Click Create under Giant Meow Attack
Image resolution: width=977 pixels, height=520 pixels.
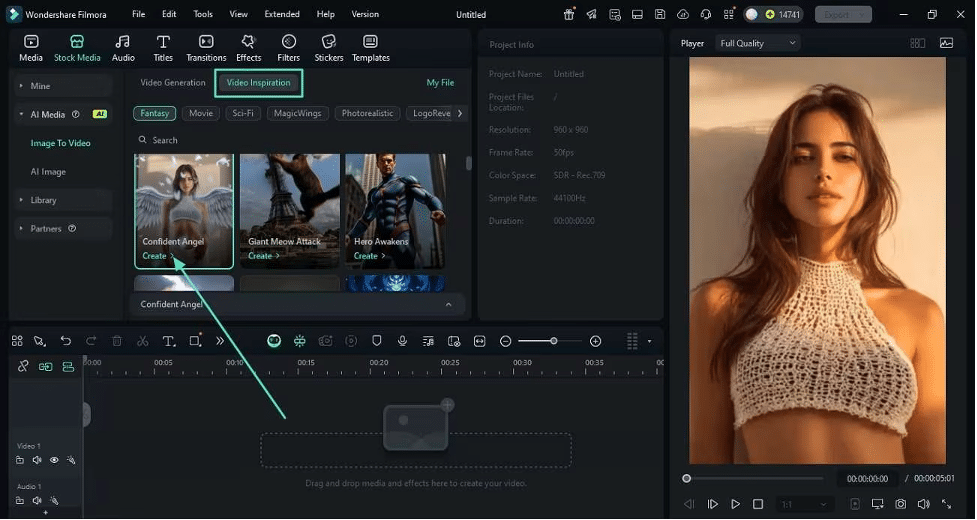pyautogui.click(x=264, y=256)
